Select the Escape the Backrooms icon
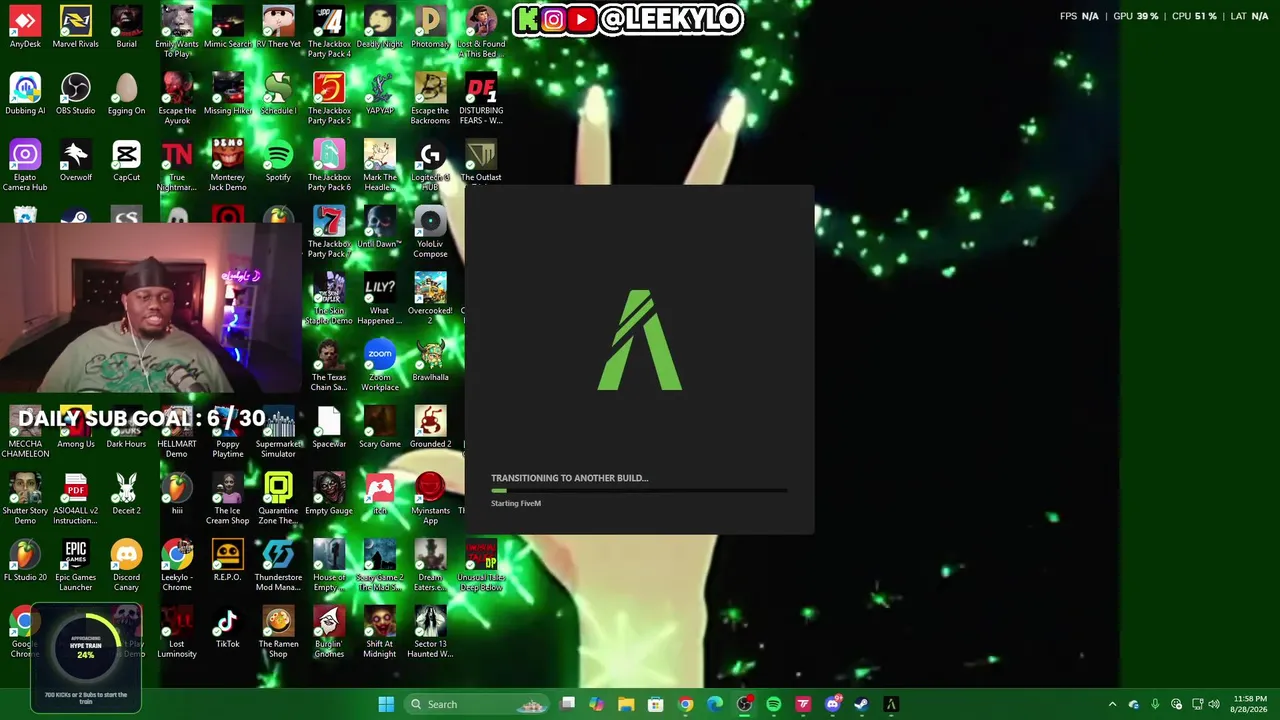Image resolution: width=1280 pixels, height=720 pixels. (x=430, y=98)
